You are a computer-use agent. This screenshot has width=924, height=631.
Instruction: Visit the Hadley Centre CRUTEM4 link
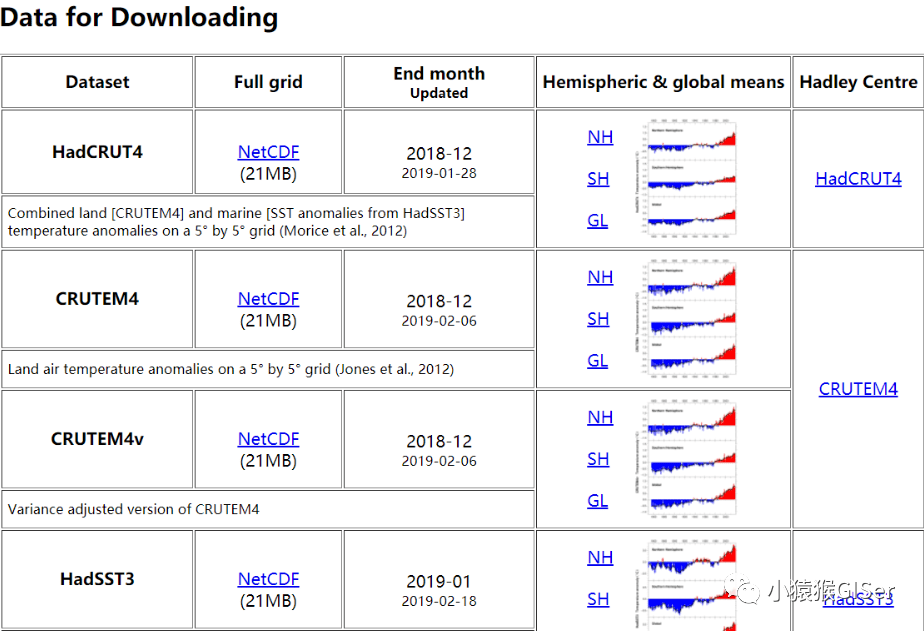(858, 389)
